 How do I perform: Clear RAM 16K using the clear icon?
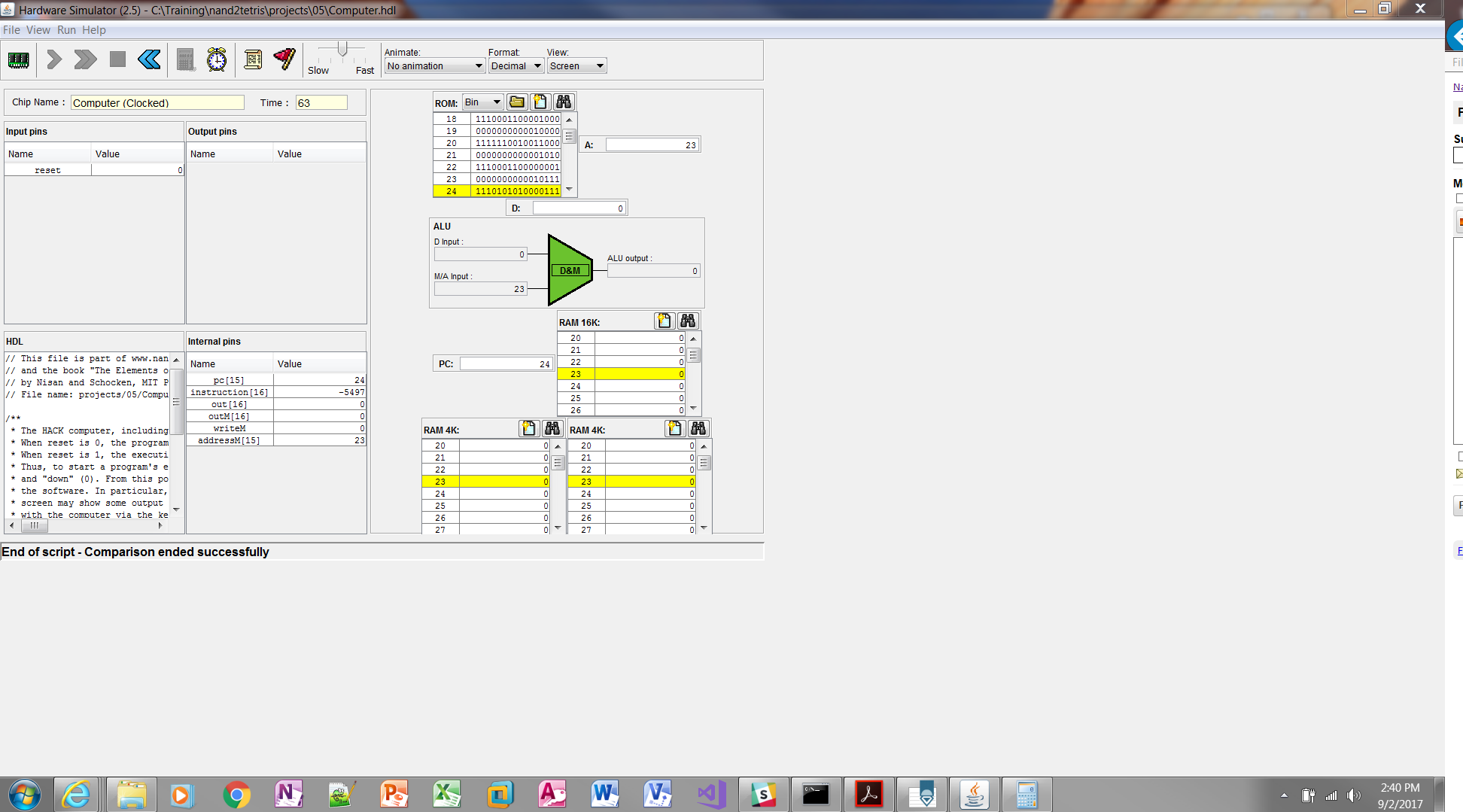tap(664, 321)
